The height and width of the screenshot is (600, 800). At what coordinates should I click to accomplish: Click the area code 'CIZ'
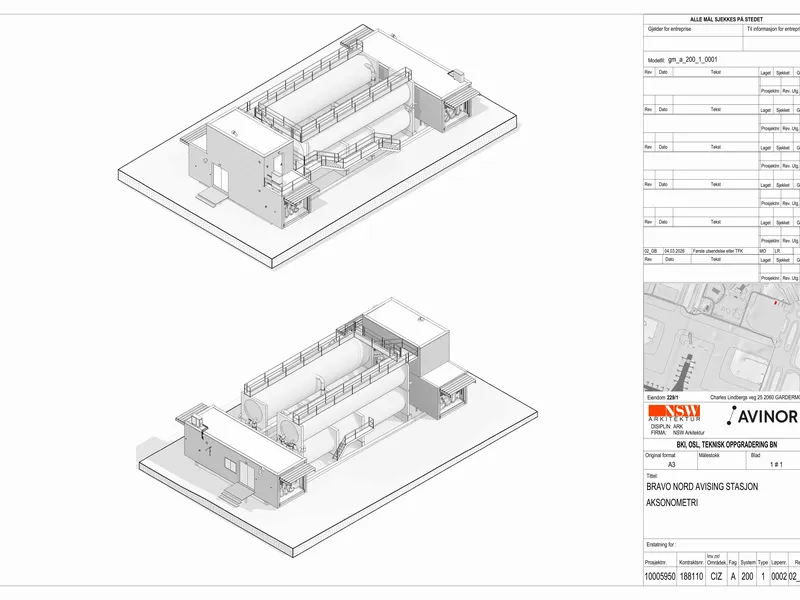point(716,577)
